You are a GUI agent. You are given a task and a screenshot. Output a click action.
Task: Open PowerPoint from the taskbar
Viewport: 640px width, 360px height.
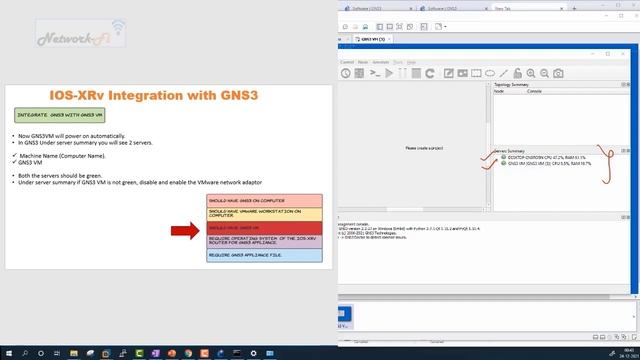pos(172,353)
